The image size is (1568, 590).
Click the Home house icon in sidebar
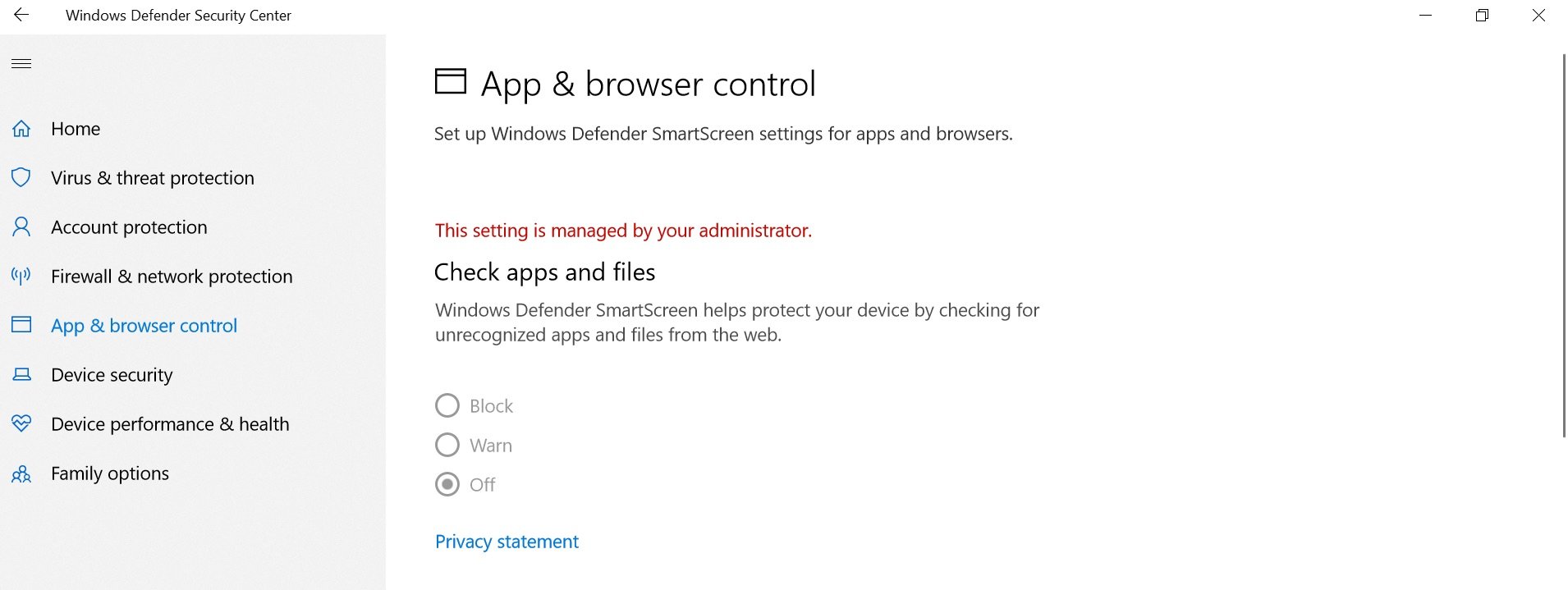pyautogui.click(x=21, y=129)
